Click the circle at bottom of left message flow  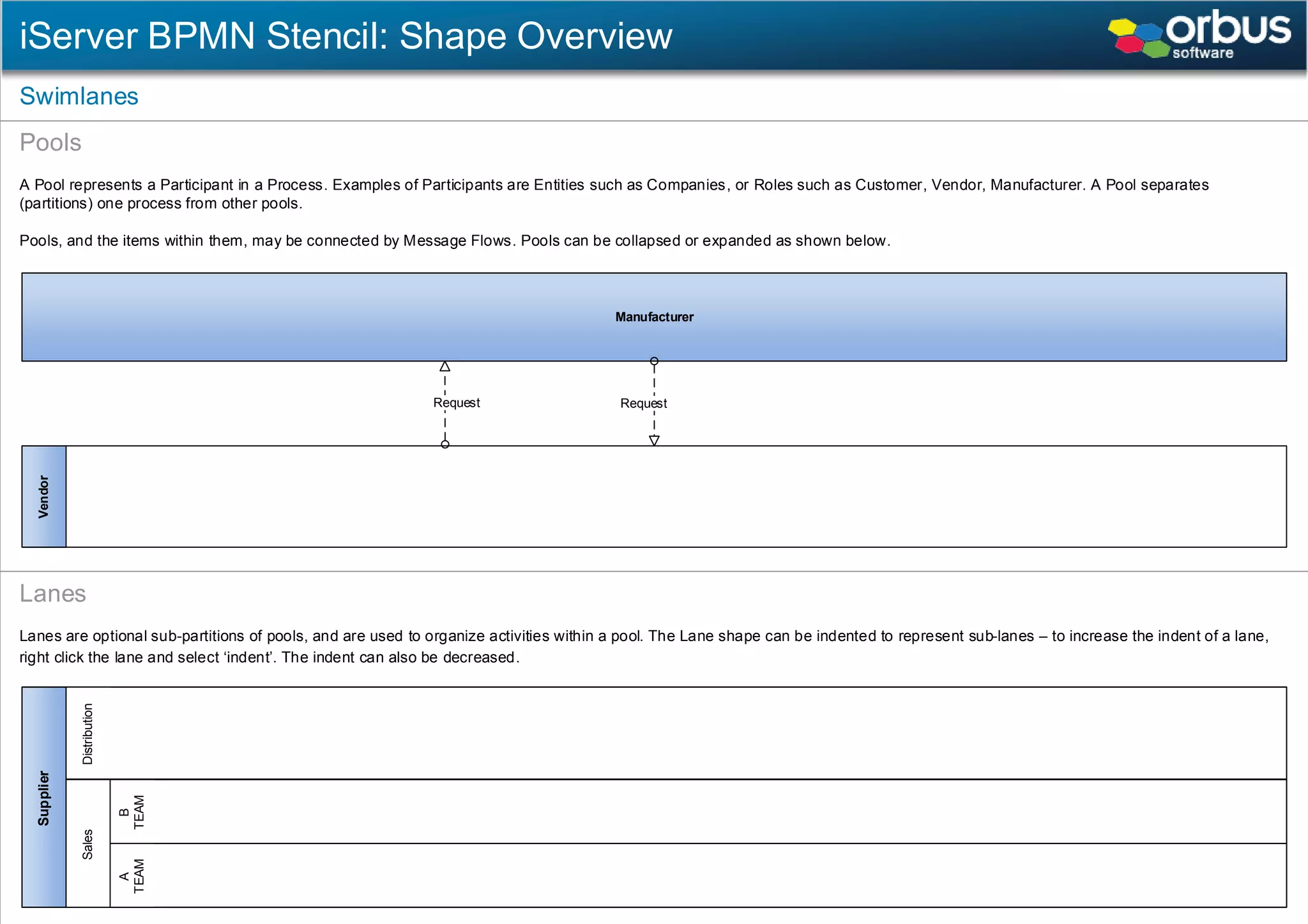[x=445, y=444]
